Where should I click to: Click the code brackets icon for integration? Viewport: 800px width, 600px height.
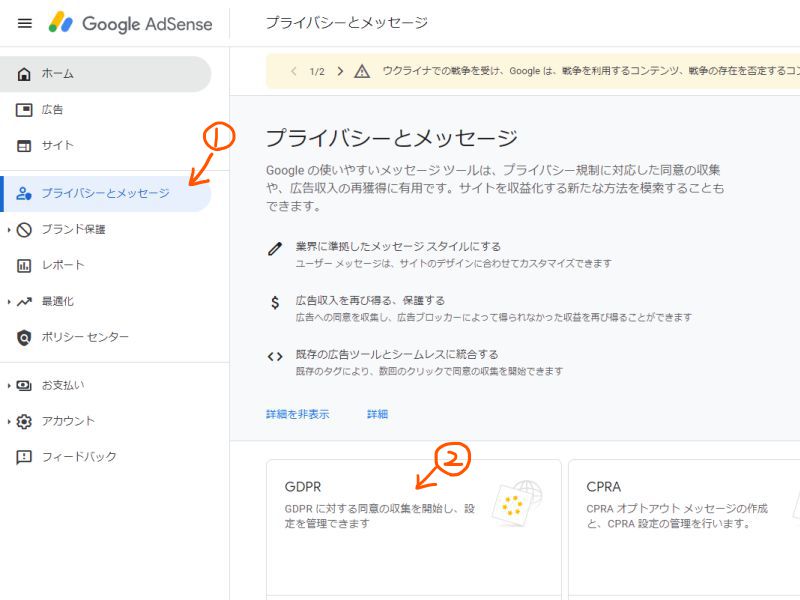(275, 356)
